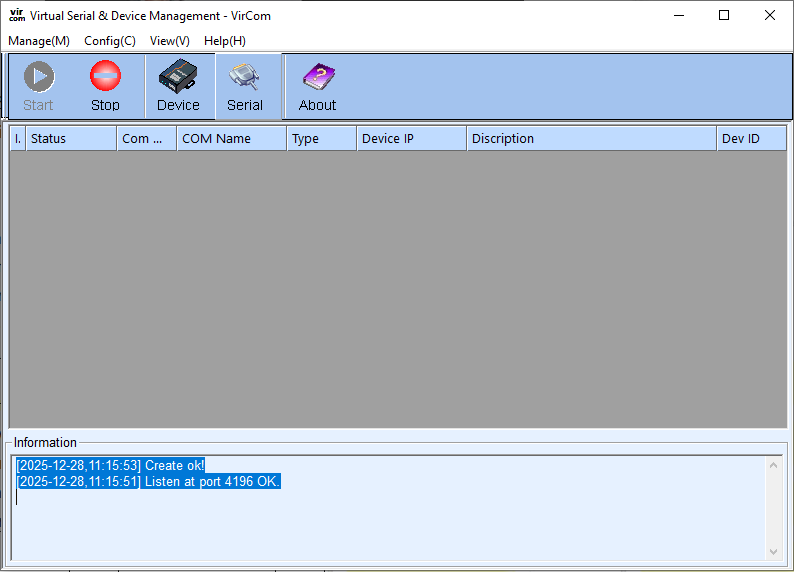This screenshot has height=572, width=794.
Task: Open the Help(H) menu
Action: pyautogui.click(x=225, y=41)
